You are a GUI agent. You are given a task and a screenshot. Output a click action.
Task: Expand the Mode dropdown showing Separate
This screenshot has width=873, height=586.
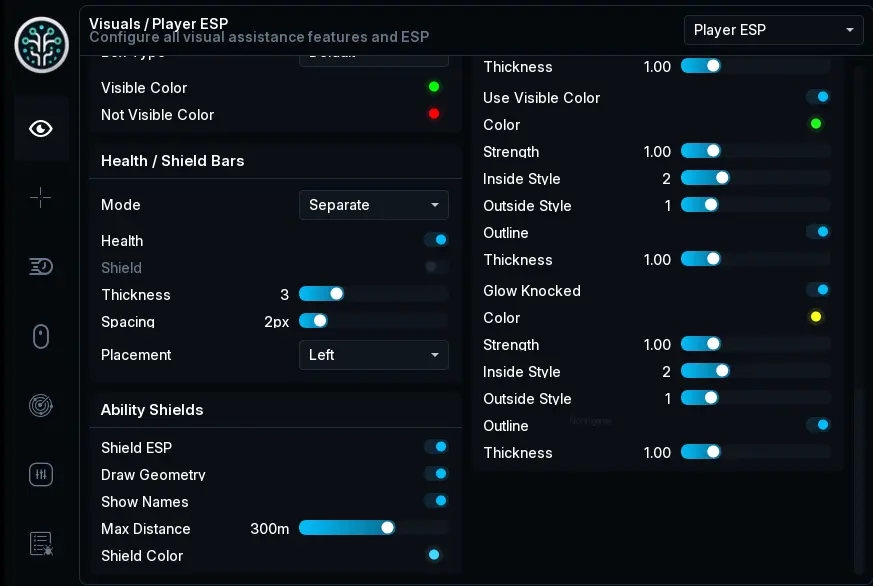coord(374,205)
